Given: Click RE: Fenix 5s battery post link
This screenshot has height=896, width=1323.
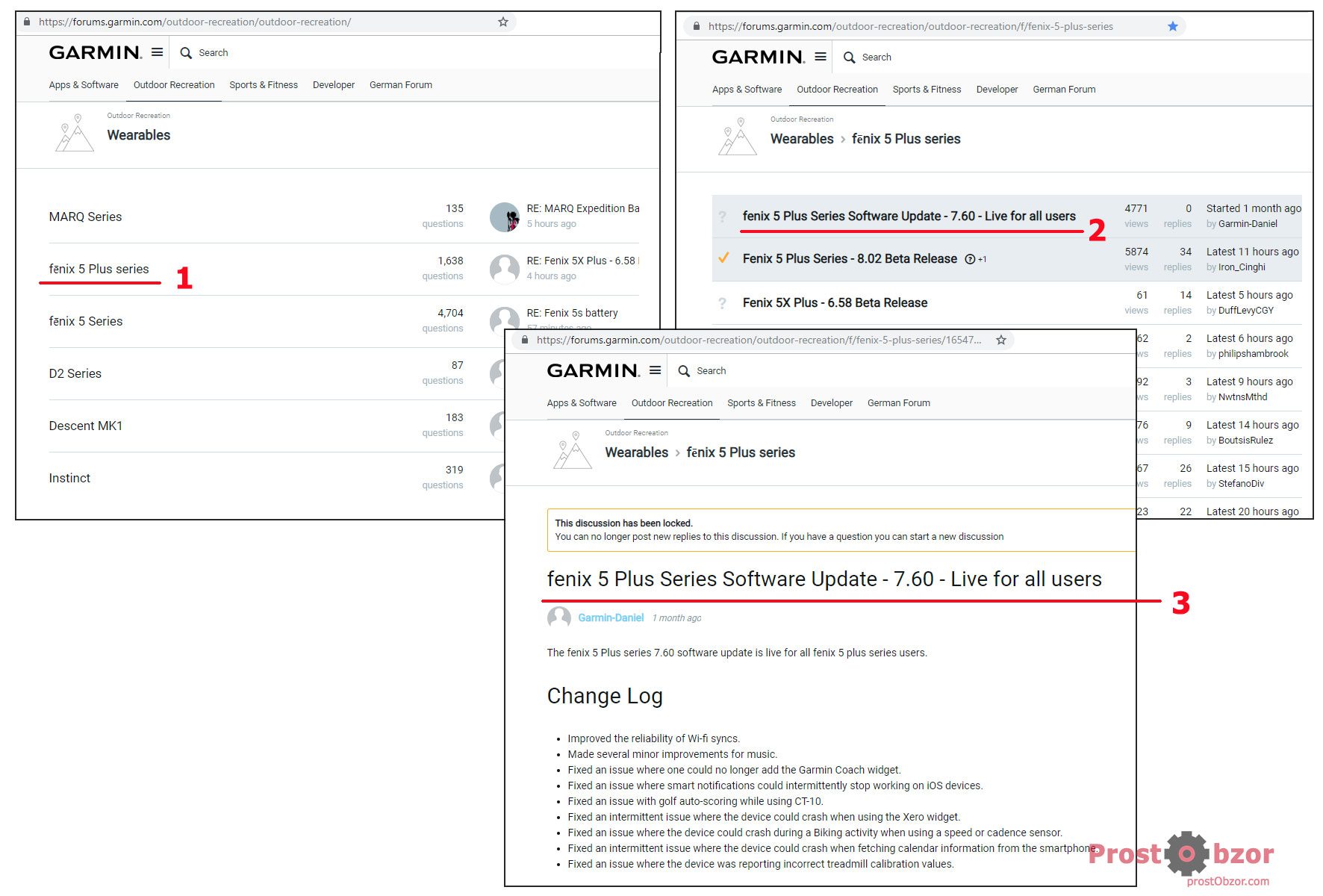Looking at the screenshot, I should click(572, 313).
